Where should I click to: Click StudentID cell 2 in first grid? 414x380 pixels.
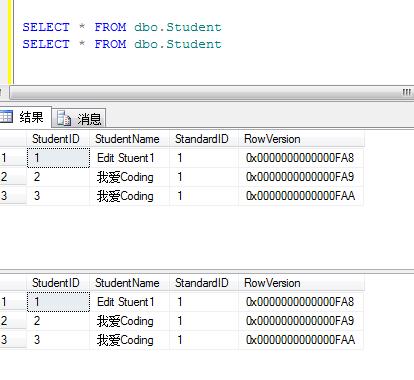point(58,177)
